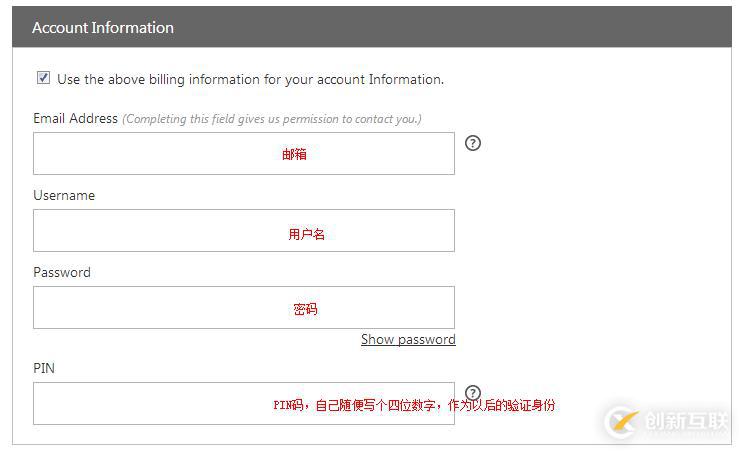Click the watermark logo icon at bottom right
The height and width of the screenshot is (451, 739).
point(621,422)
